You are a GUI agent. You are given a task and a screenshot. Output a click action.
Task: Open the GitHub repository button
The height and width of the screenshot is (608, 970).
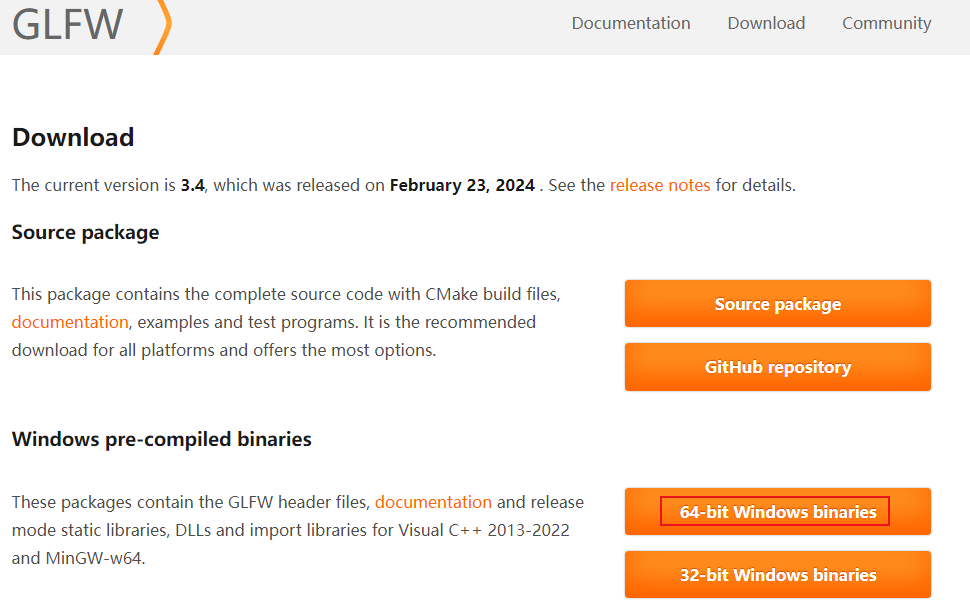coord(777,367)
